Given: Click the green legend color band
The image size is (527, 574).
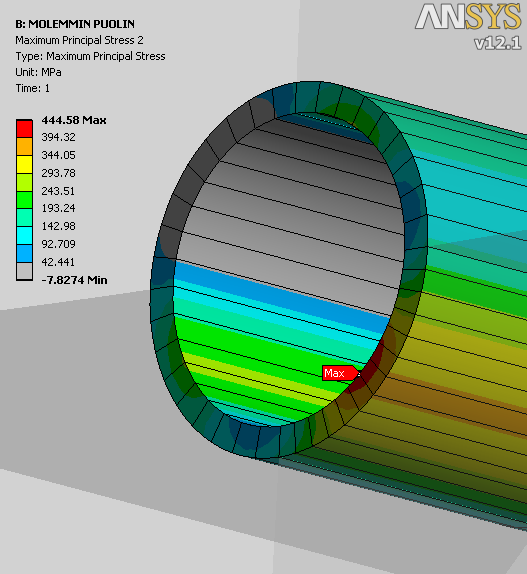Looking at the screenshot, I should pos(24,200).
